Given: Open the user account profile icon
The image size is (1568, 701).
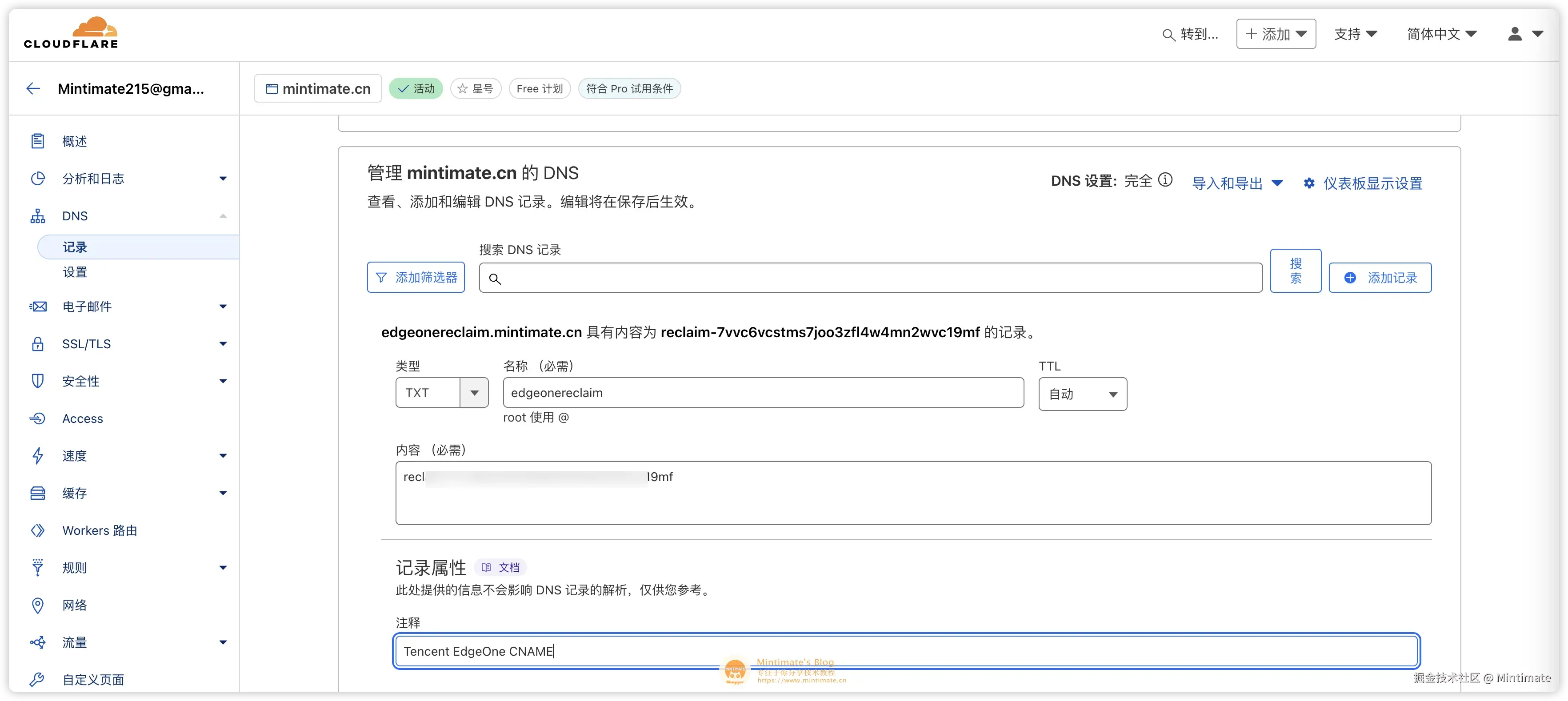Looking at the screenshot, I should point(1514,34).
